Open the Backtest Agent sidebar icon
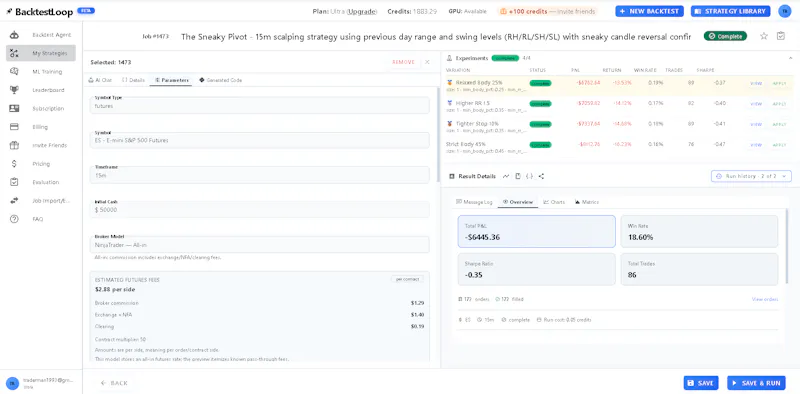The height and width of the screenshot is (394, 800). tap(14, 35)
